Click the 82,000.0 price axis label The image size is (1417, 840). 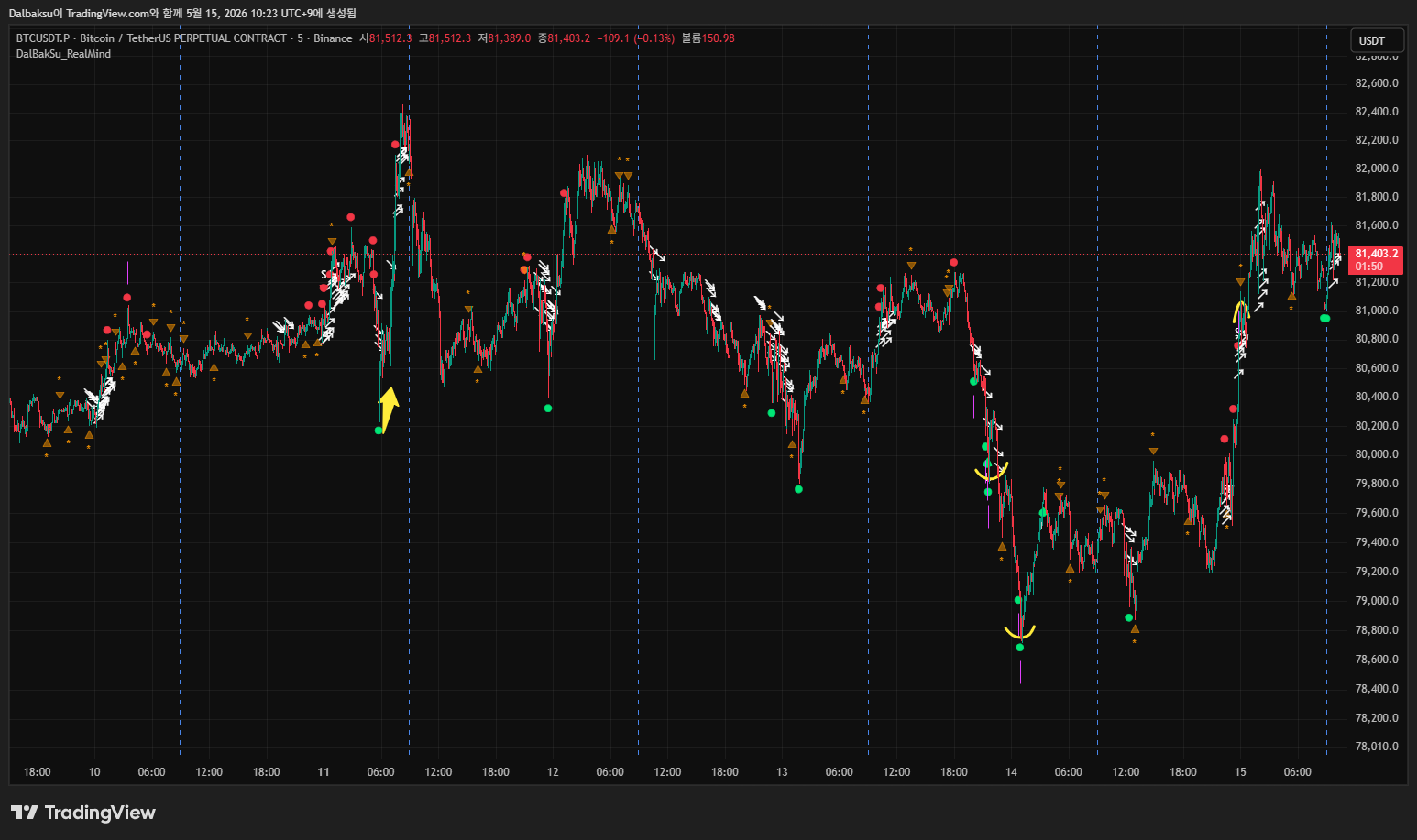pyautogui.click(x=1377, y=169)
